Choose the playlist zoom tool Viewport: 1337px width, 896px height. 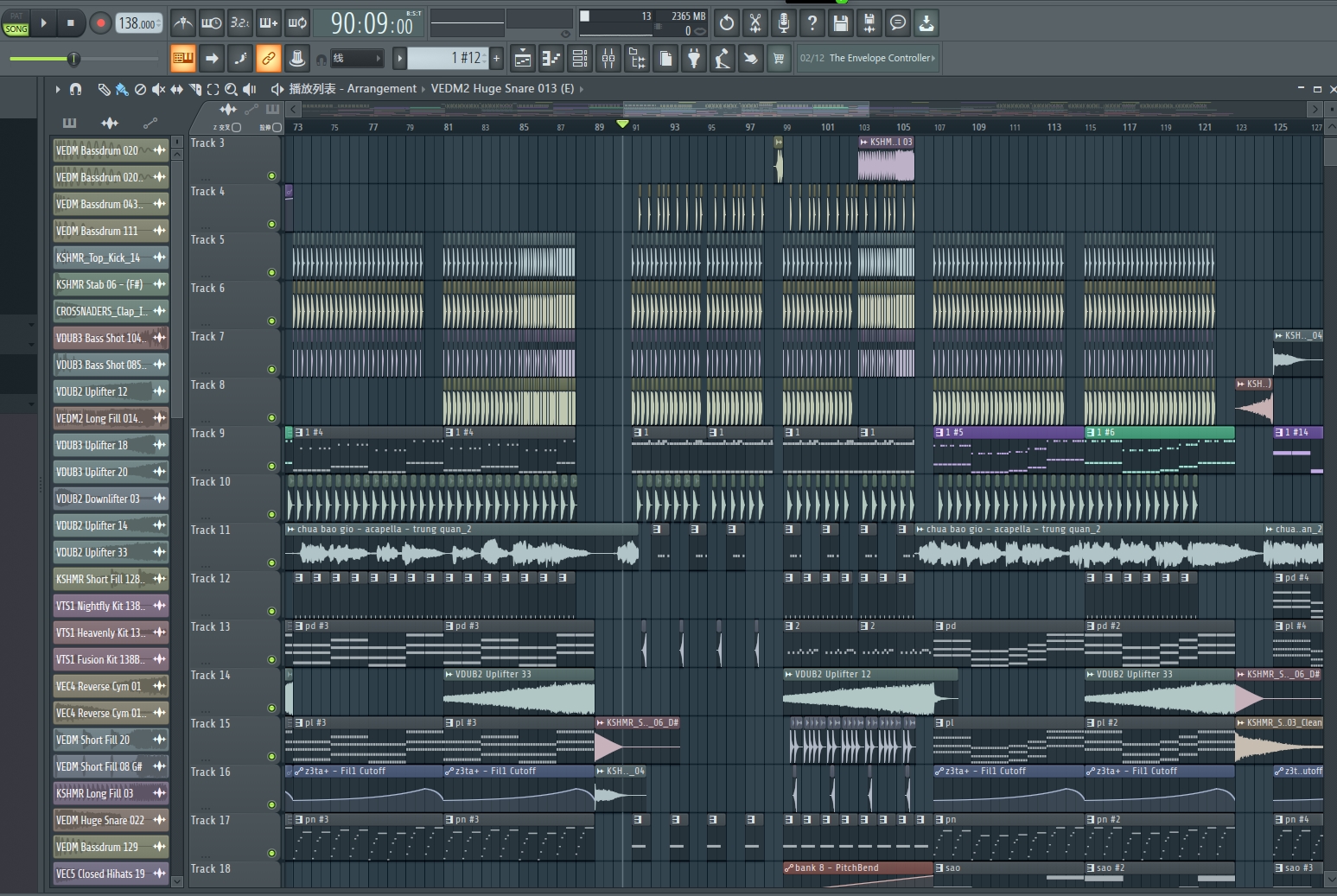(x=231, y=89)
